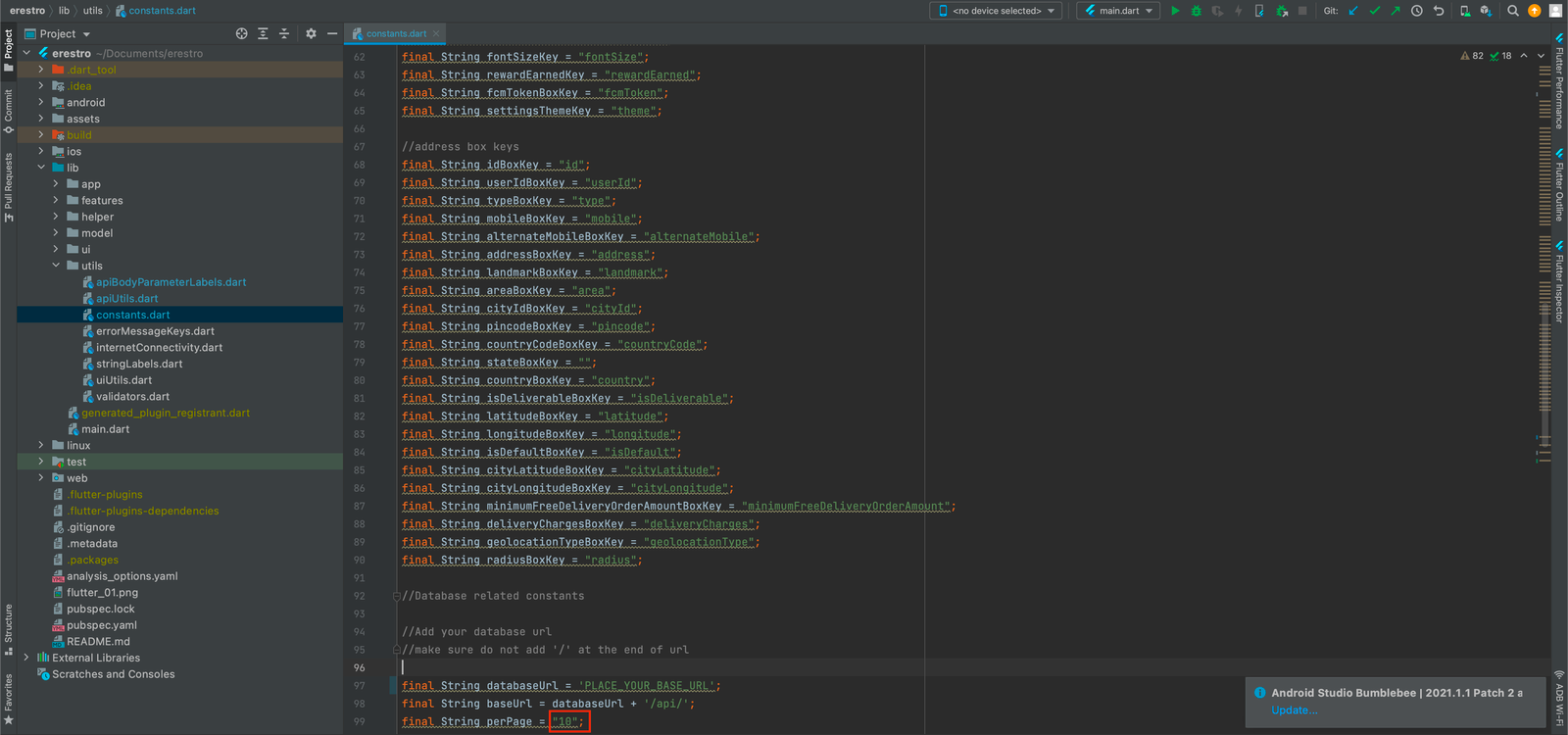Open Git history with the clock icon

point(1416,11)
